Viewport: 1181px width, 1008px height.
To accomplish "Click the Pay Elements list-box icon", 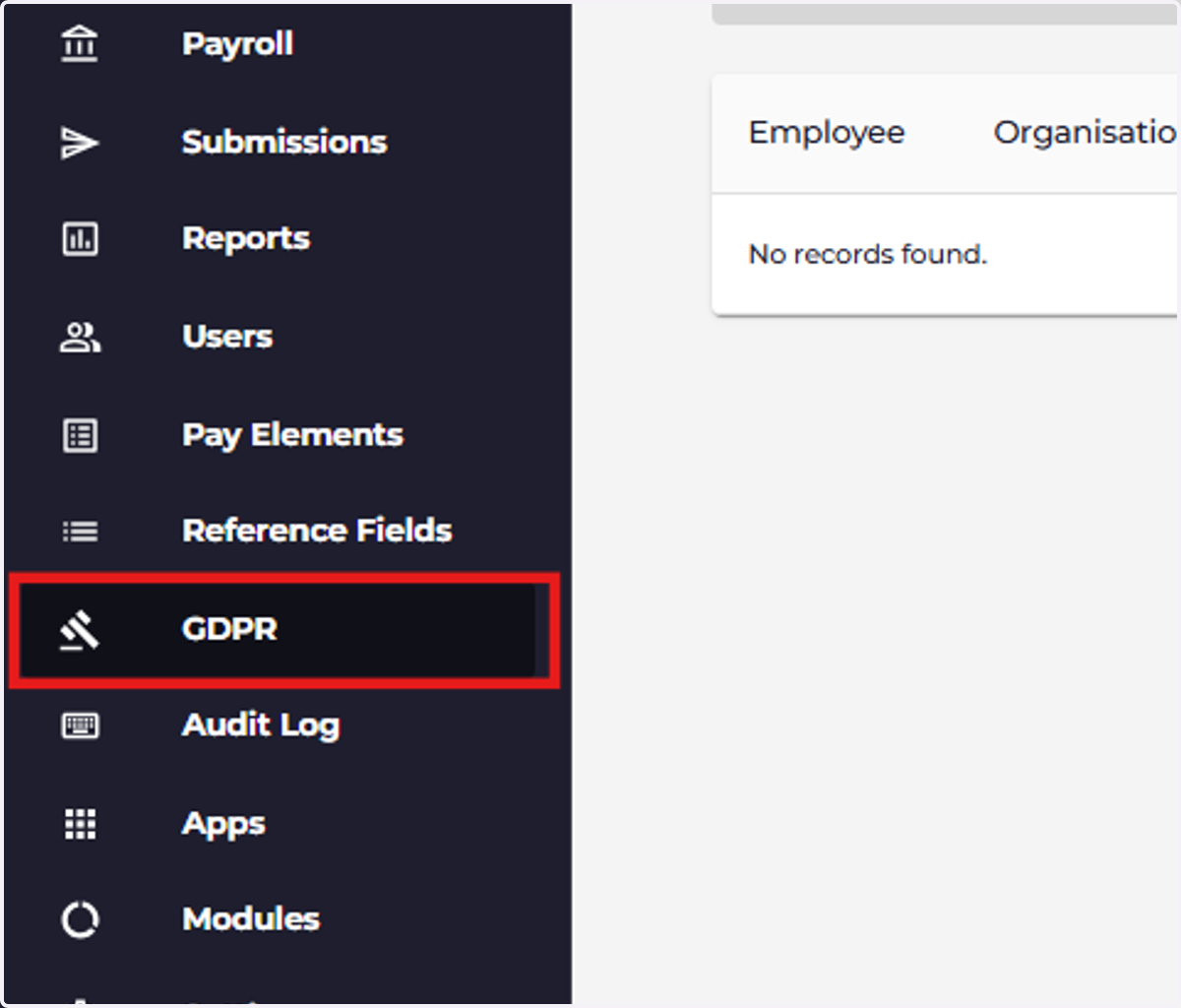I will point(80,435).
